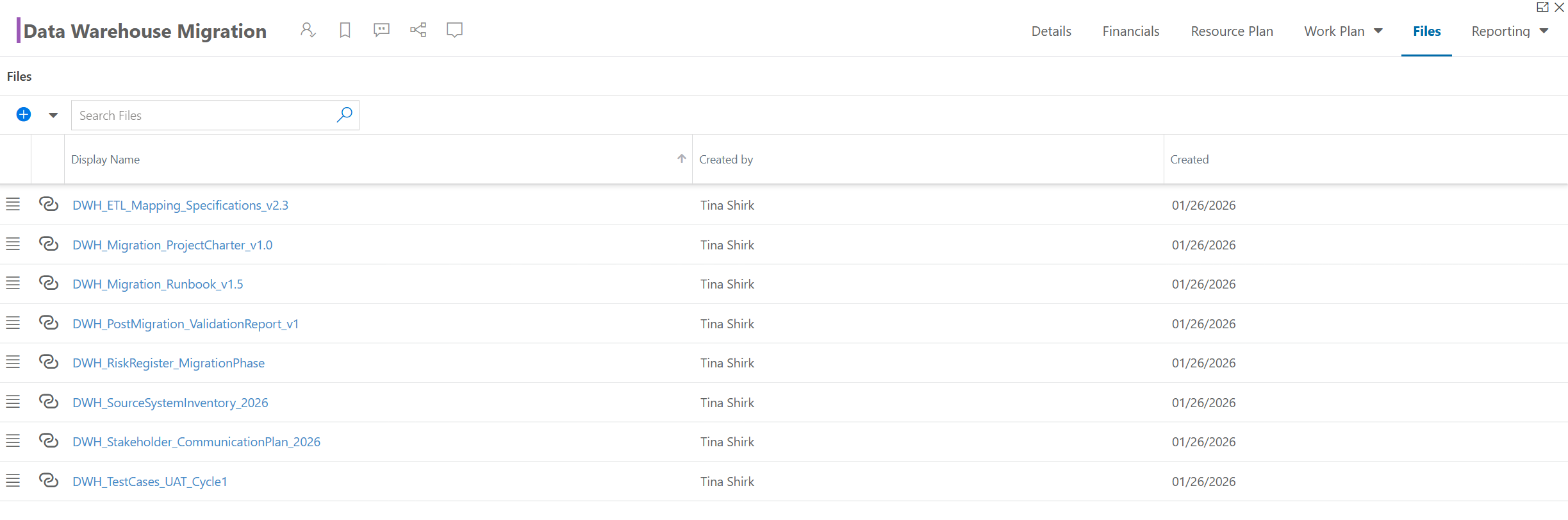Click the user assignment icon beside project title
1568x520 pixels.
pos(308,30)
